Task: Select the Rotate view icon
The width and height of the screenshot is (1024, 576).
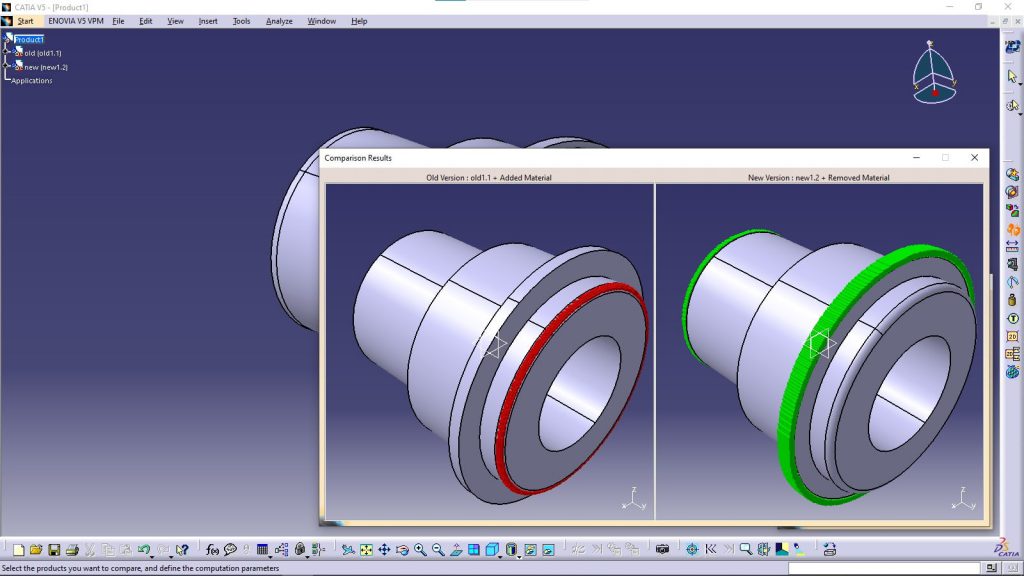Action: [402, 550]
